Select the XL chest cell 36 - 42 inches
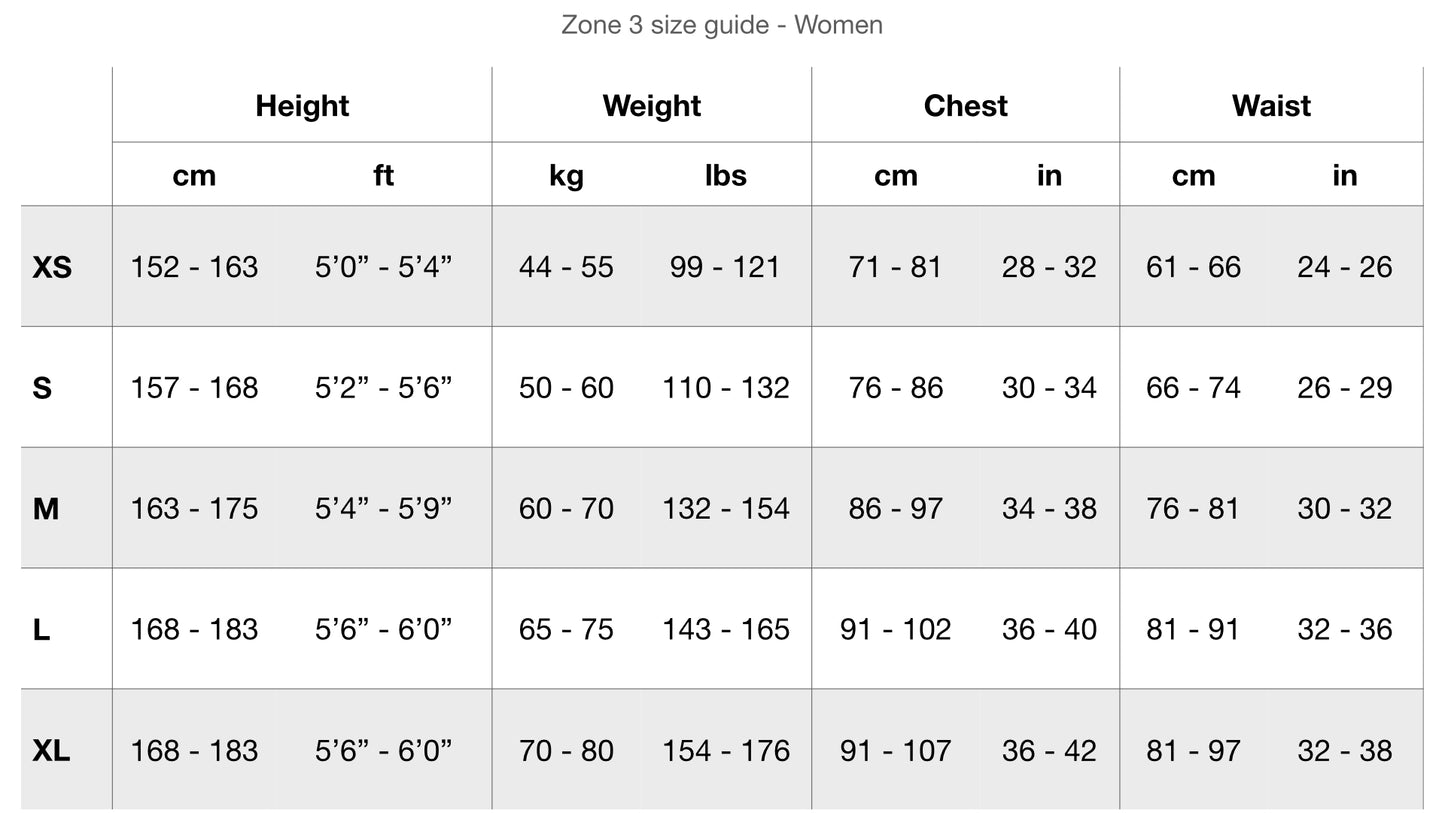Viewport: 1445px width, 813px height. click(x=1049, y=751)
